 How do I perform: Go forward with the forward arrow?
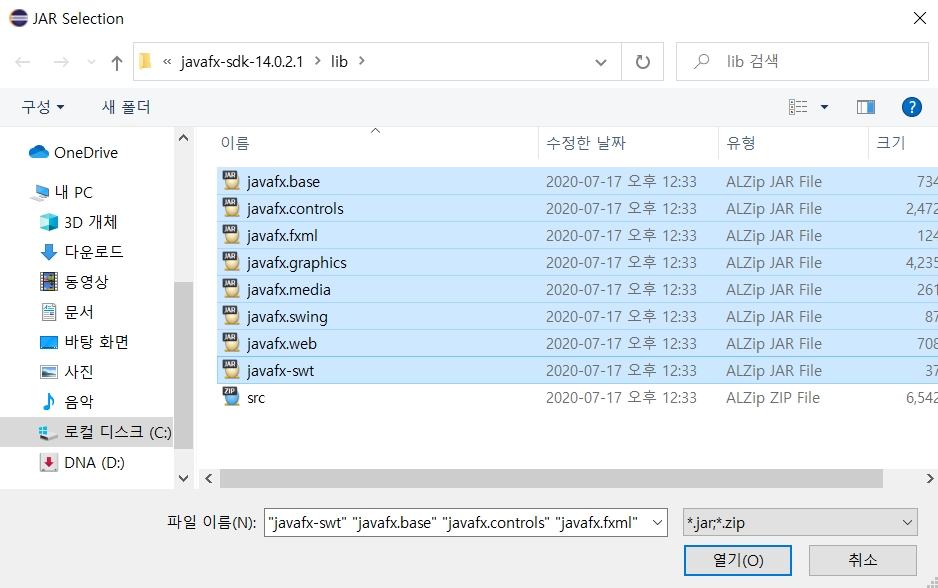(61, 62)
